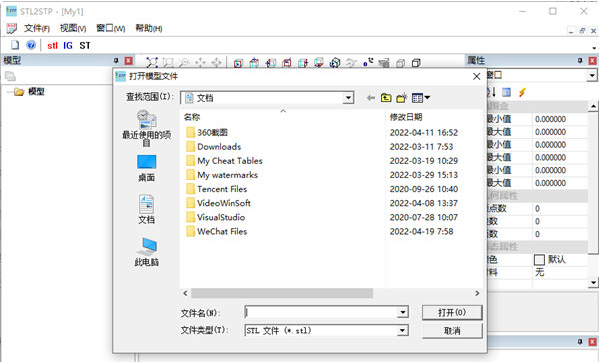Close the 打开模型文件 dialog
The image size is (599, 362).
click(x=476, y=76)
